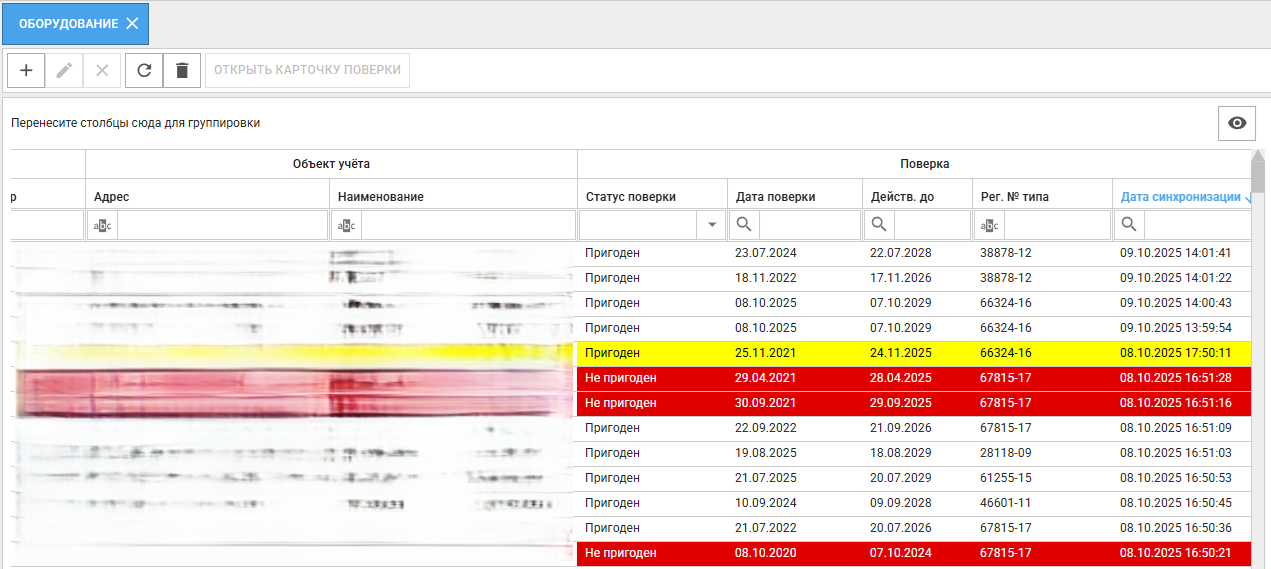Screen dimensions: 1271x569
Task: Click the refresh data icon
Action: (144, 71)
